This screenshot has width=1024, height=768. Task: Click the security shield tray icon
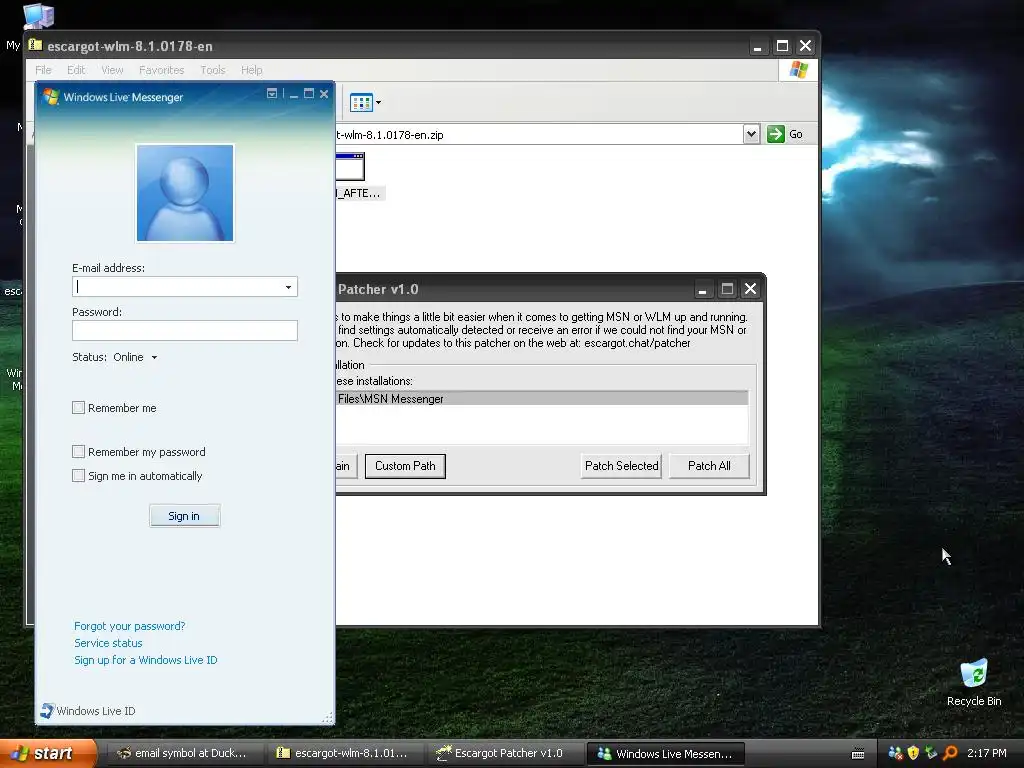(x=913, y=753)
